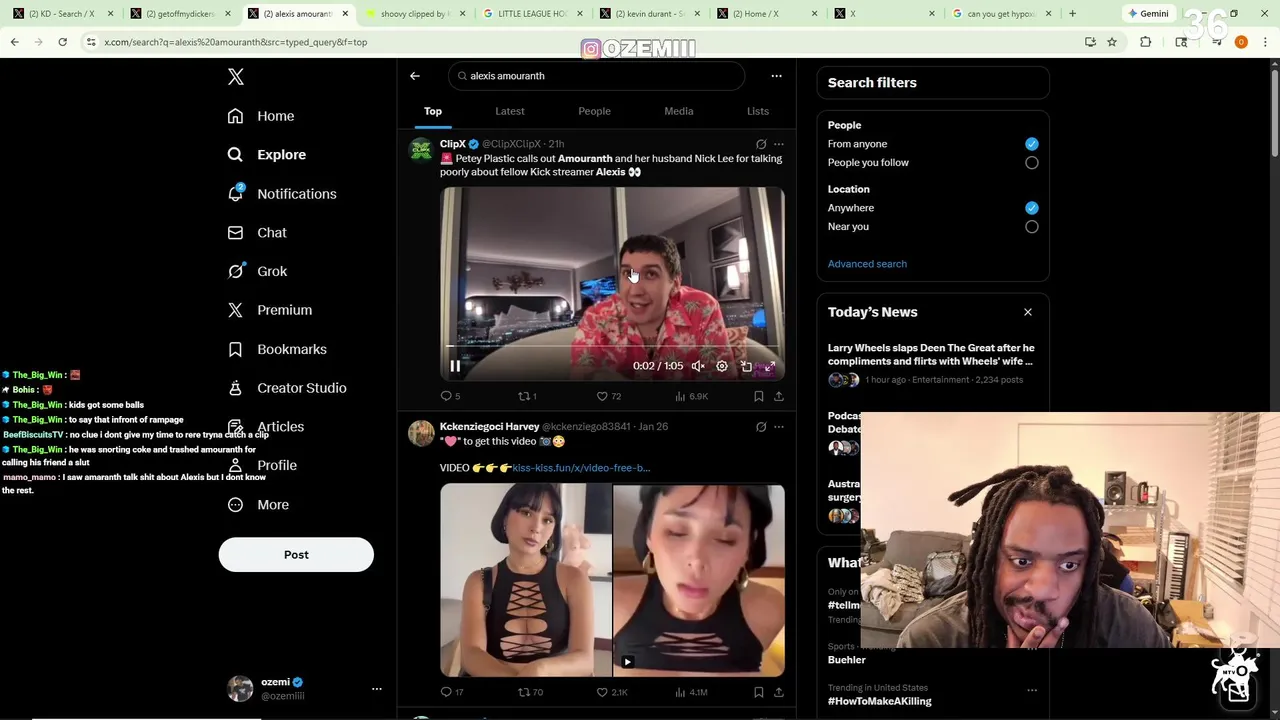Viewport: 1280px width, 720px height.
Task: Select From anyone filter
Action: [x=1032, y=144]
